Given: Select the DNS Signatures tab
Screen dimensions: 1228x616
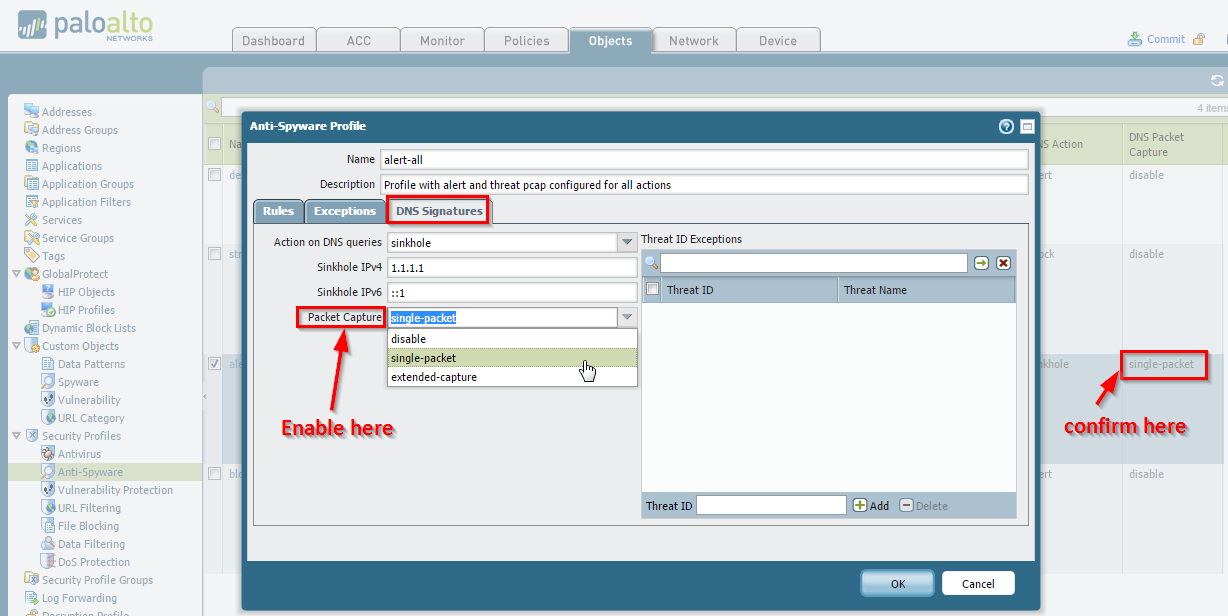Looking at the screenshot, I should [x=439, y=211].
